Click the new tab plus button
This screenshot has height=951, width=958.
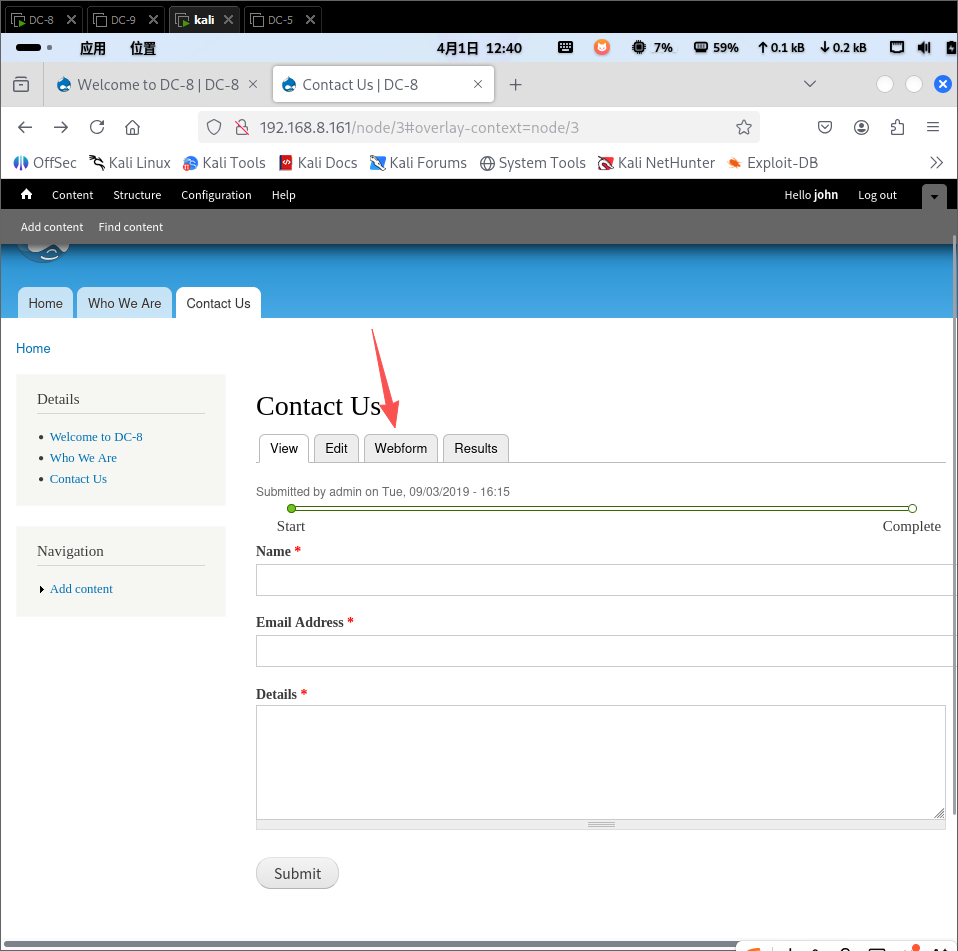tap(515, 85)
